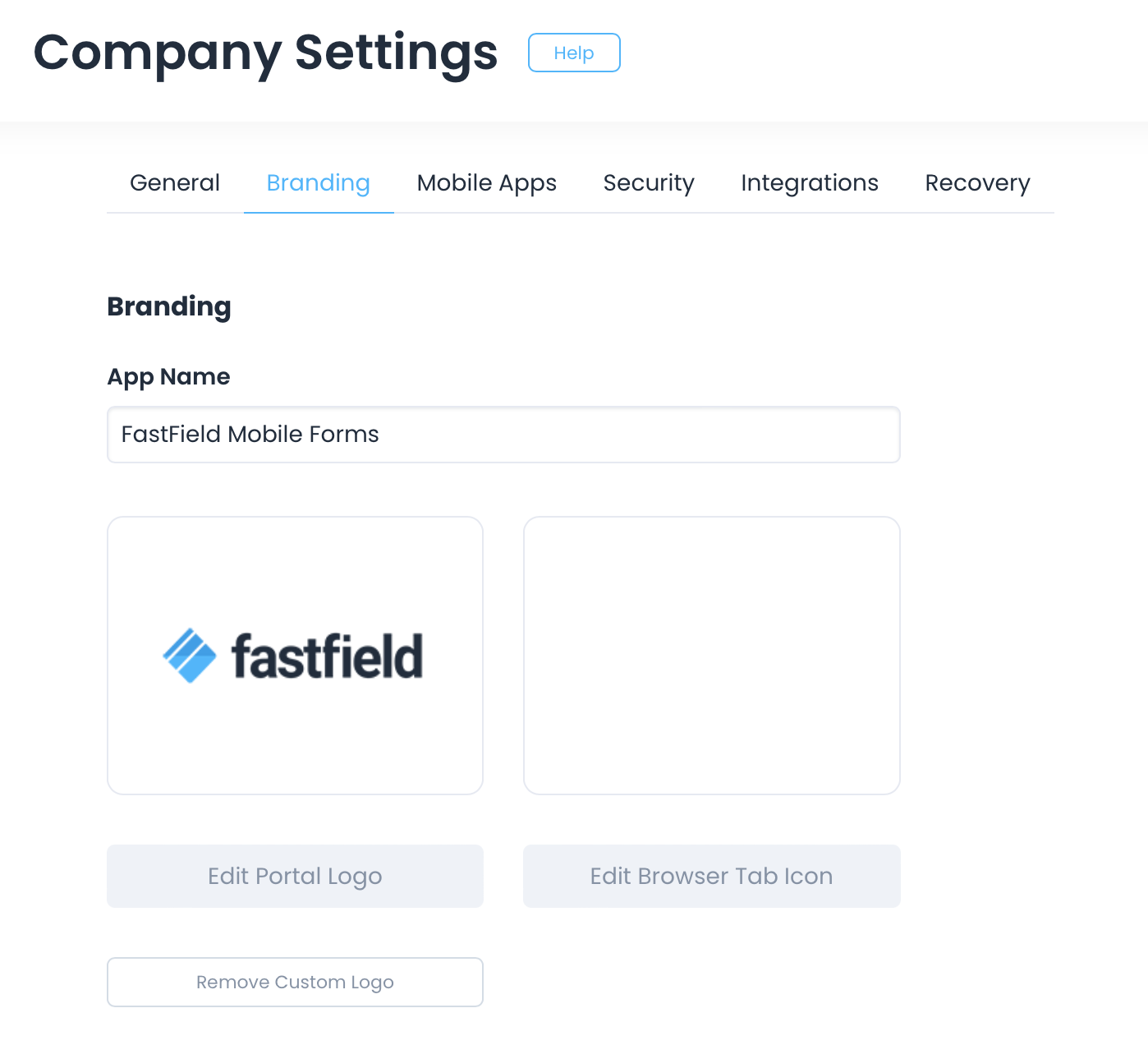Click the App Name field label
The image size is (1148, 1045).
[168, 376]
